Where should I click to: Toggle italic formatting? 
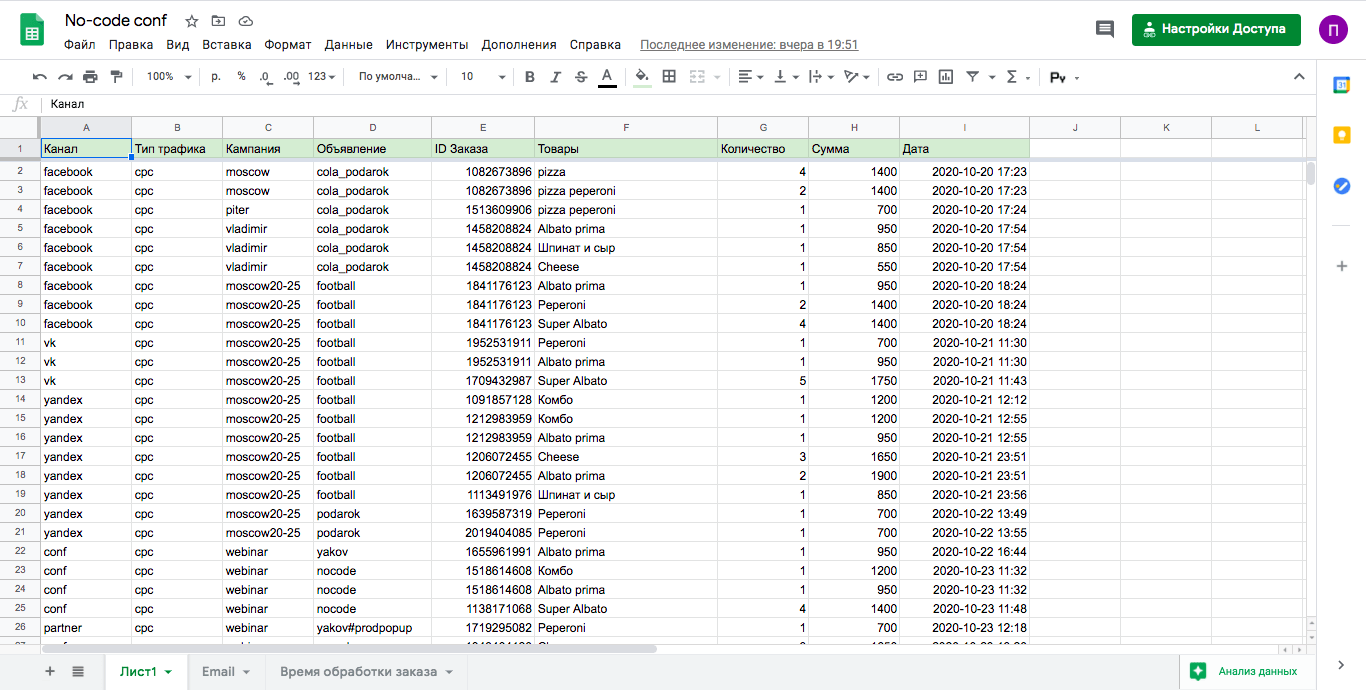point(556,77)
